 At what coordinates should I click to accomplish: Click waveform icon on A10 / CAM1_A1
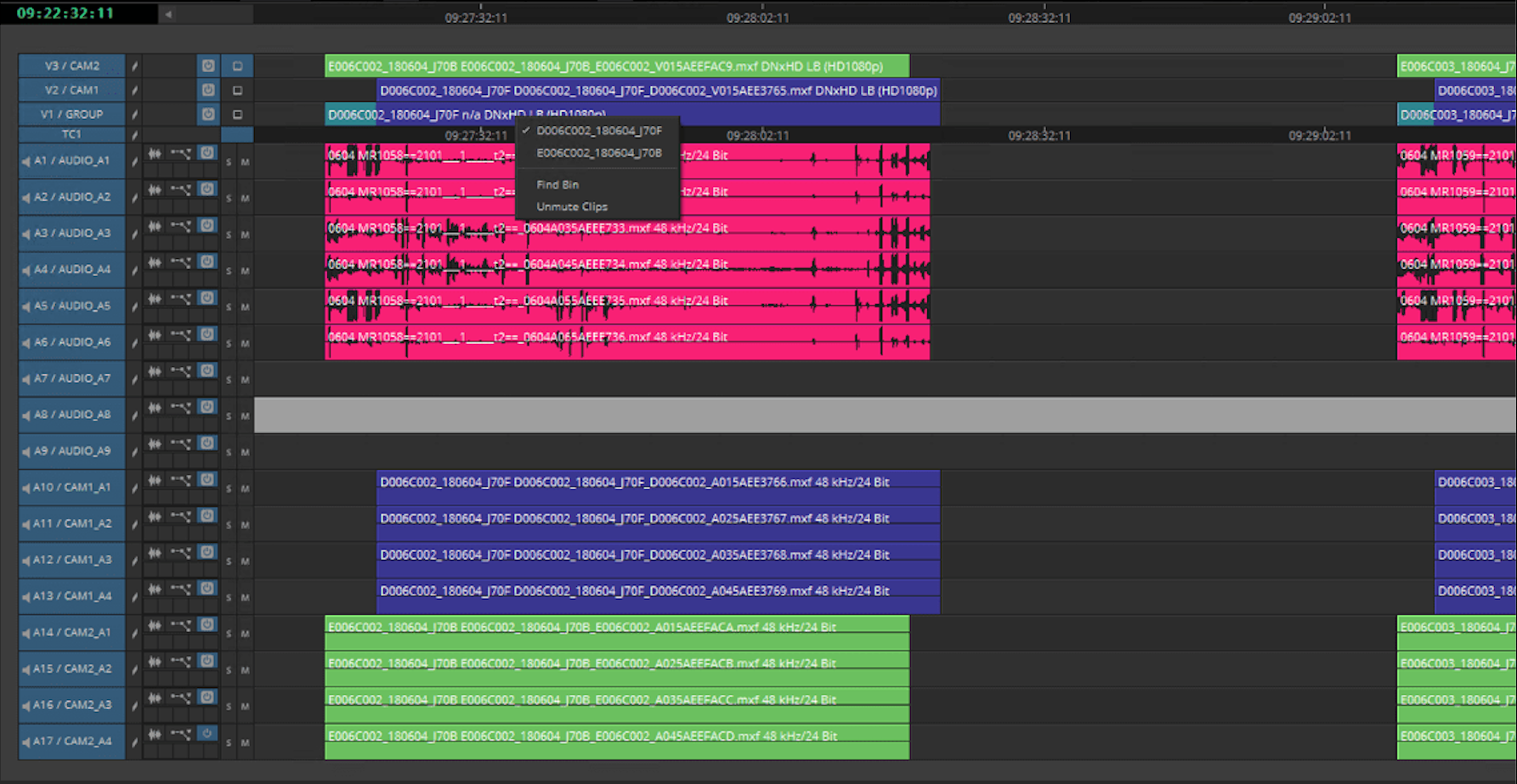click(155, 481)
